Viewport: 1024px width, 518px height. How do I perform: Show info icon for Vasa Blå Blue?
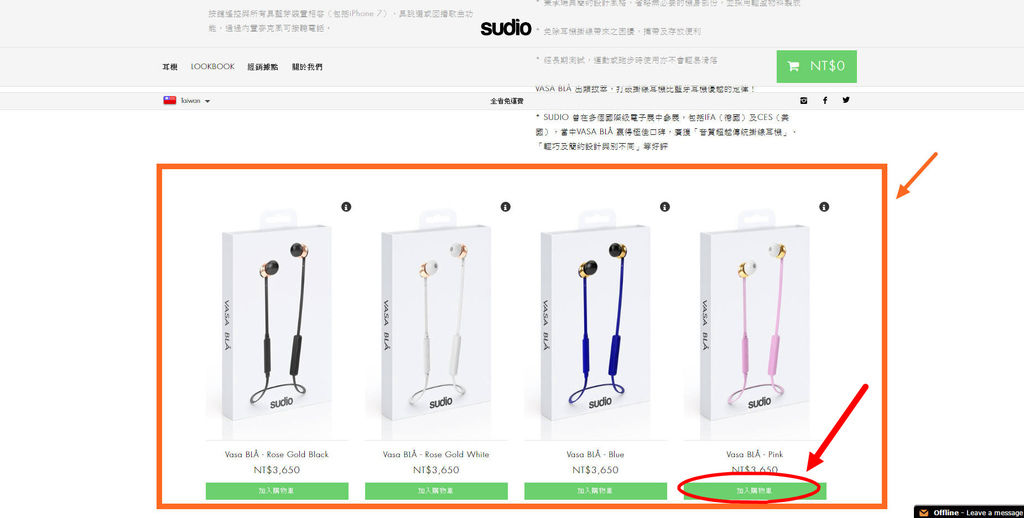coord(665,206)
